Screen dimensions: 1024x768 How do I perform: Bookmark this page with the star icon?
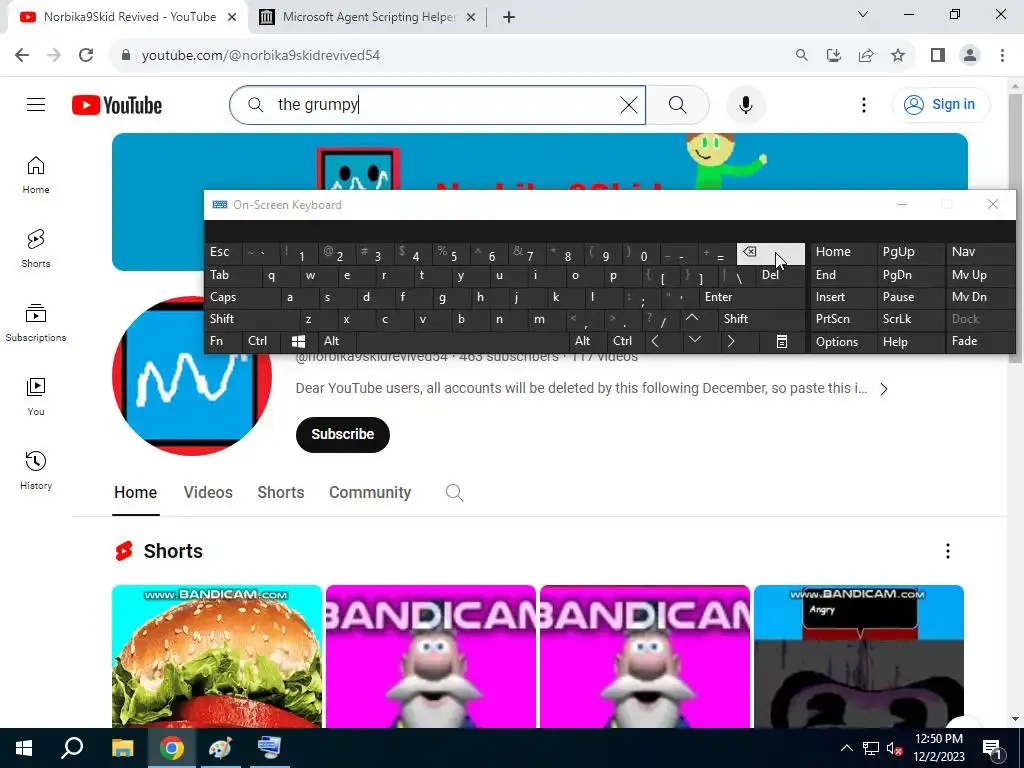pos(898,55)
